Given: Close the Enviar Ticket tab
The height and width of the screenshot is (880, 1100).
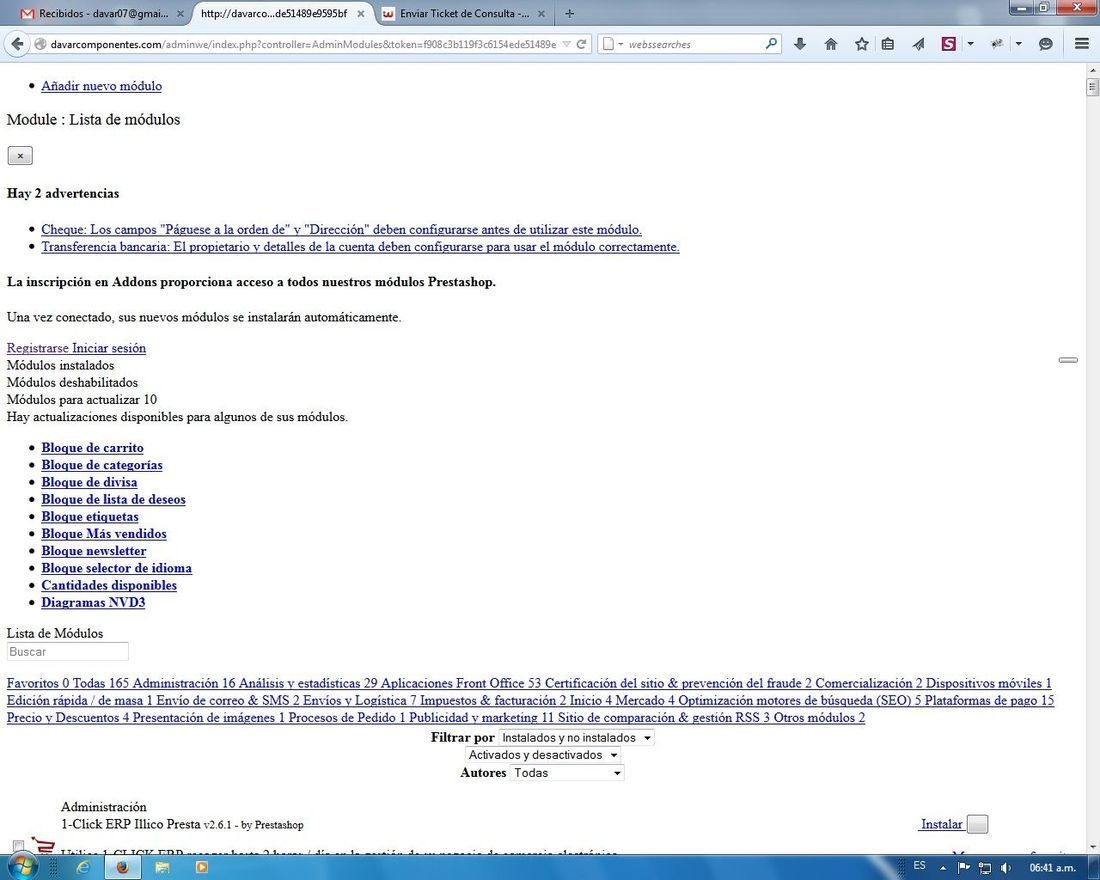Looking at the screenshot, I should click(x=542, y=13).
